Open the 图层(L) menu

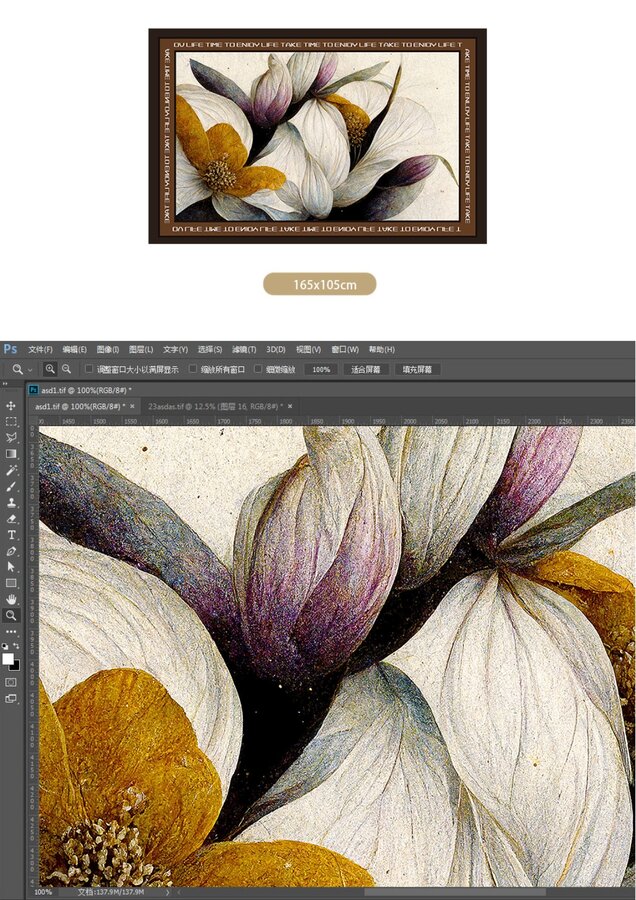click(141, 349)
